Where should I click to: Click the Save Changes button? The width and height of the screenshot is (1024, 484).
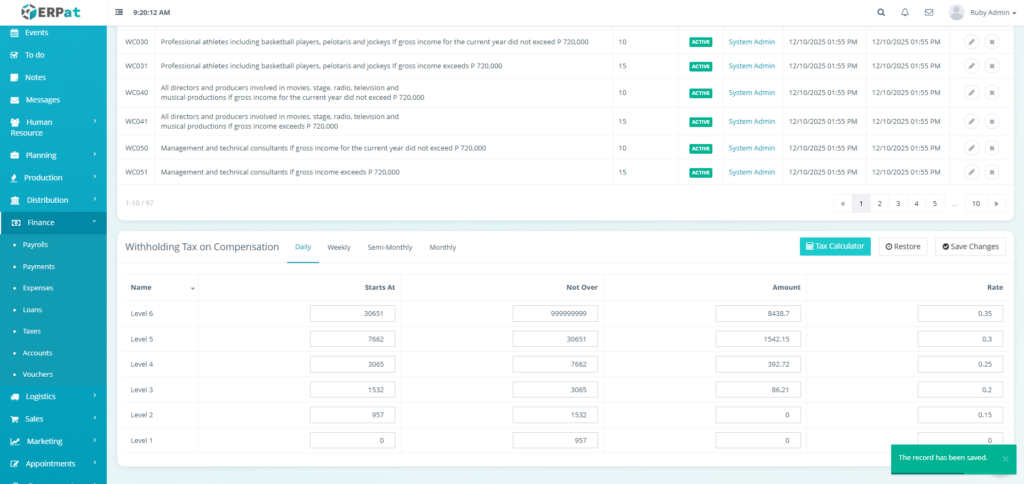click(969, 246)
